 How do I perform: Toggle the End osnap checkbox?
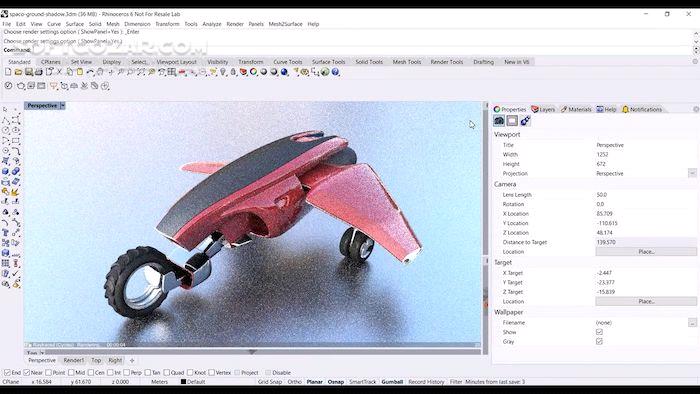(7, 373)
